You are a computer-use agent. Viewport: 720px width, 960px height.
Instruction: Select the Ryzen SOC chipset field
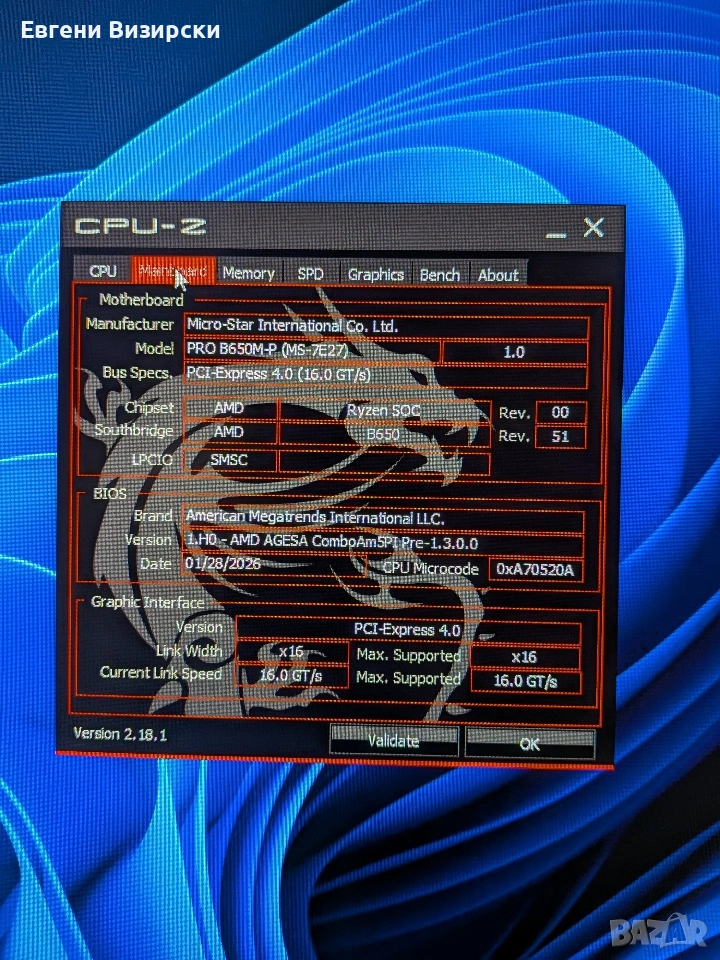pos(384,410)
